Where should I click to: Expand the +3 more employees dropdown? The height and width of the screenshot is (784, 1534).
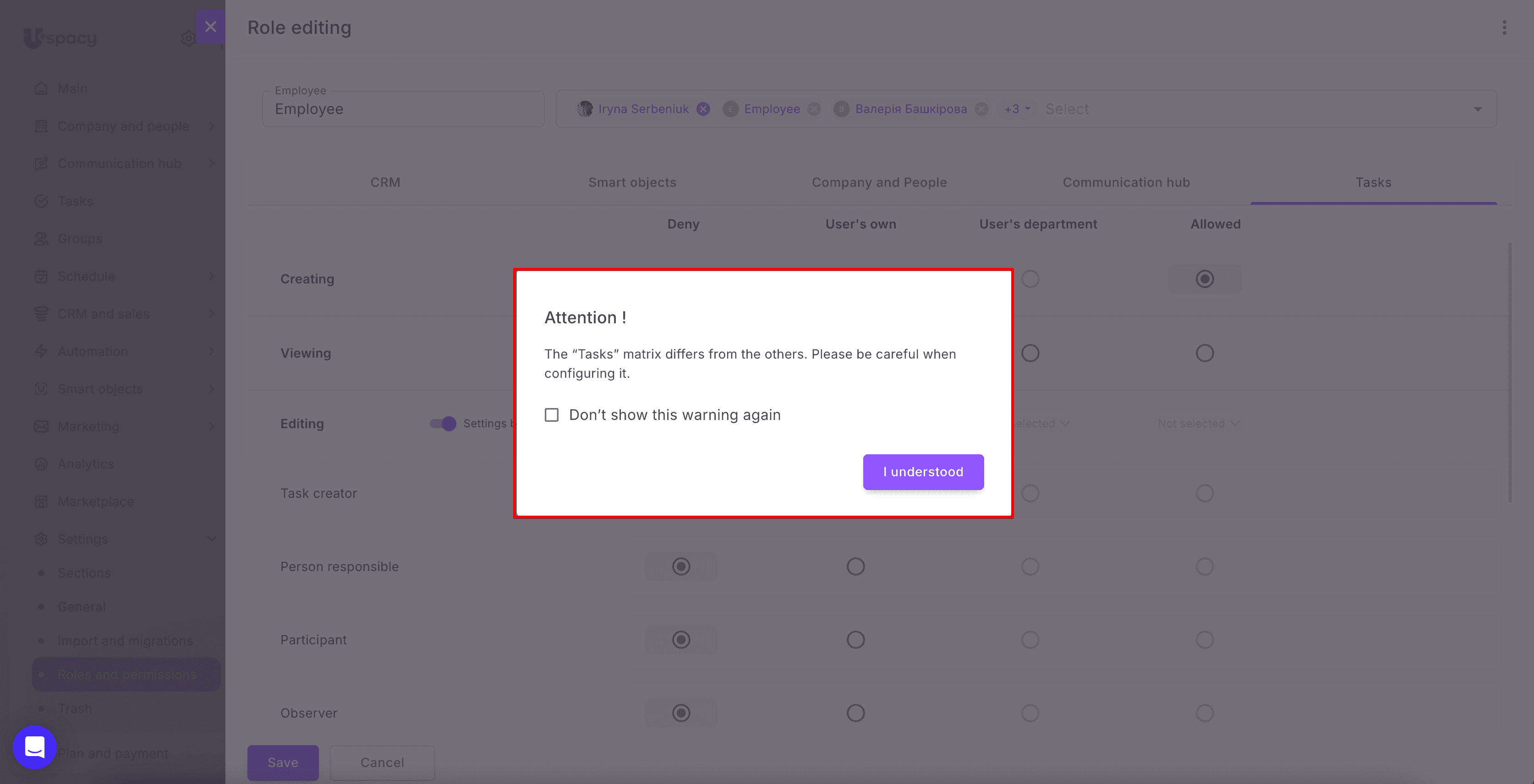(x=1017, y=109)
